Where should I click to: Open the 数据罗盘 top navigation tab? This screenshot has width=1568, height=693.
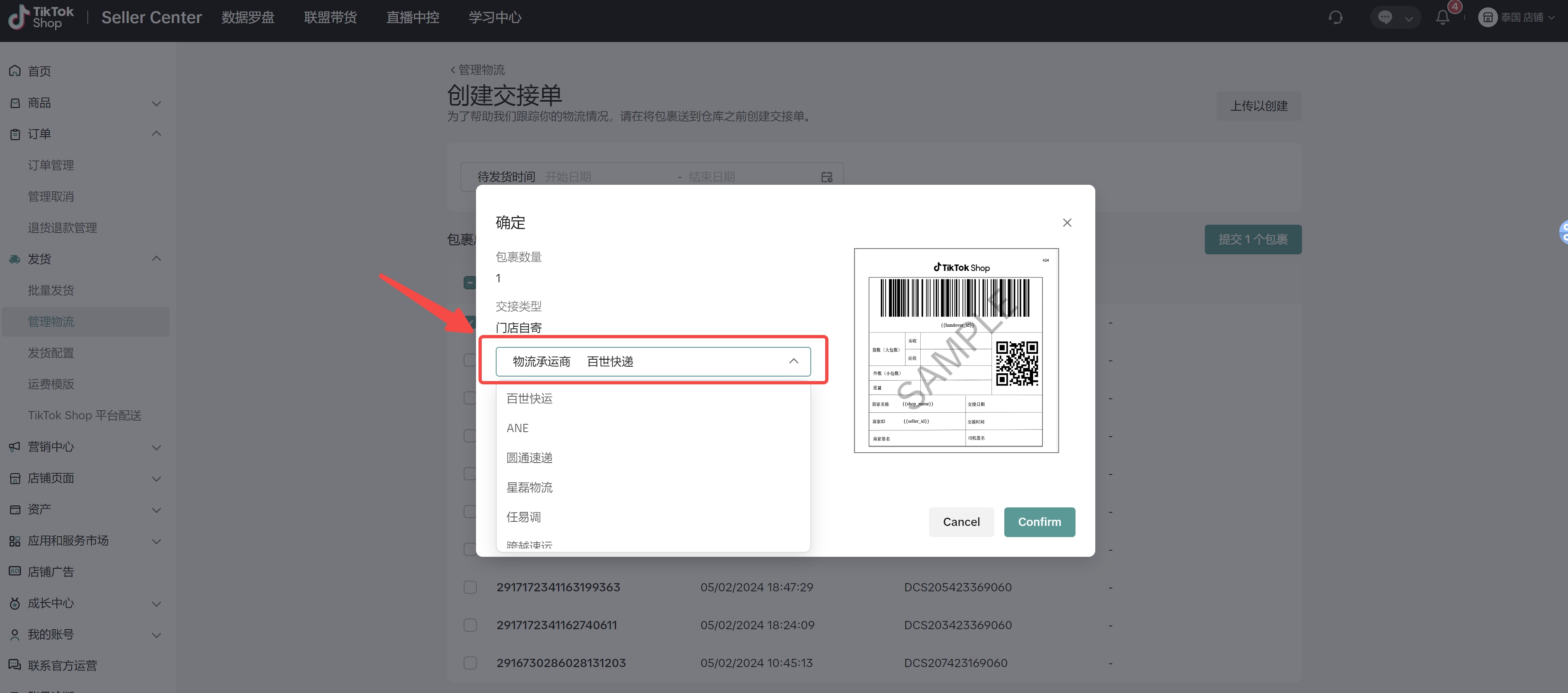pyautogui.click(x=248, y=18)
